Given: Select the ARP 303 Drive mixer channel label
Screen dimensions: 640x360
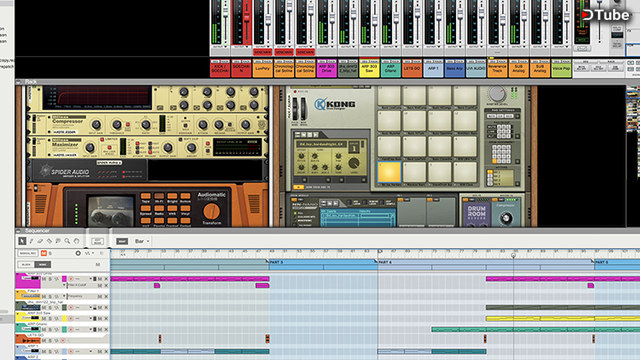Looking at the screenshot, I should [x=326, y=69].
